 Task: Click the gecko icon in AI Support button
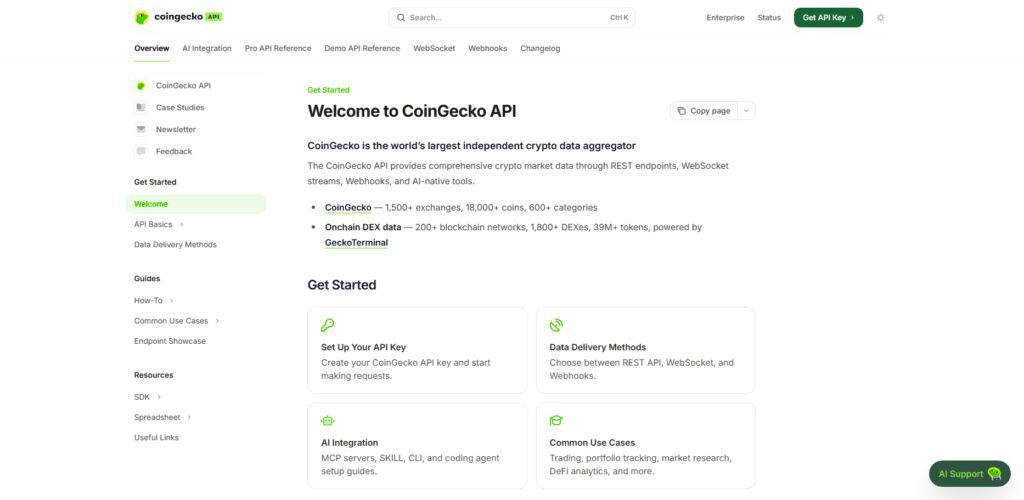coord(994,474)
